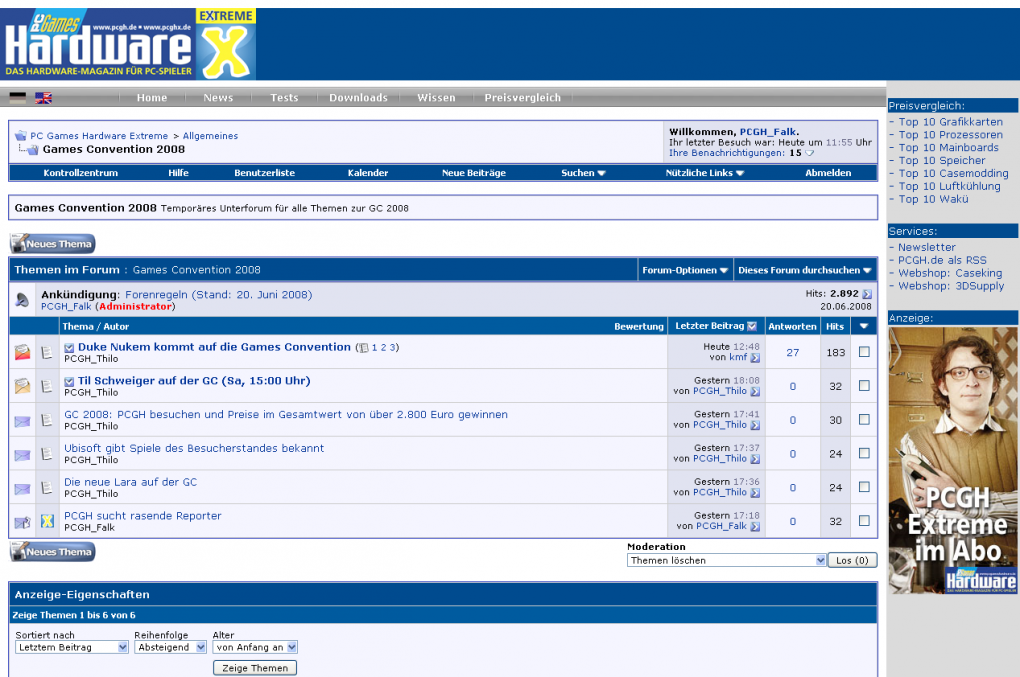This screenshot has width=1020, height=677.
Task: Open the go-to-post arrow beside Hits 2.892
Action: pos(867,294)
